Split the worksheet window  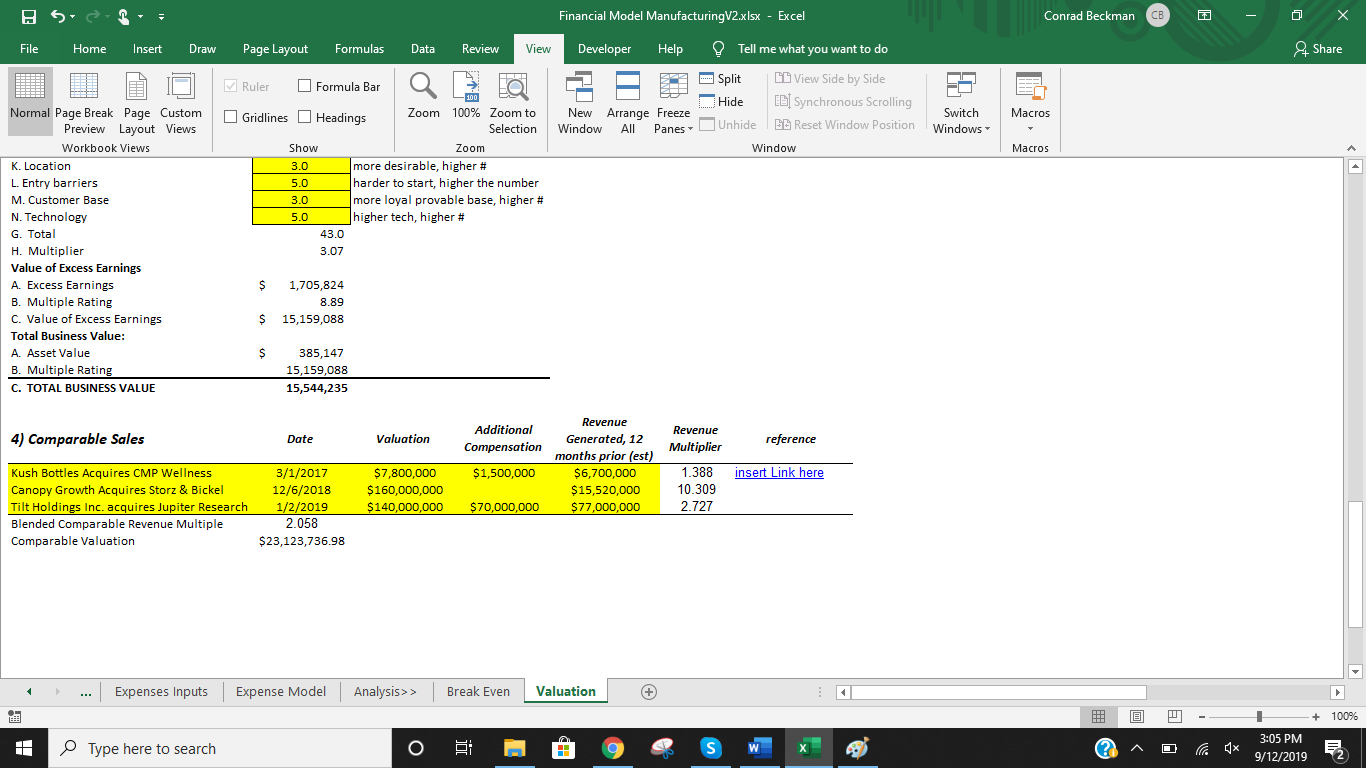click(x=720, y=78)
